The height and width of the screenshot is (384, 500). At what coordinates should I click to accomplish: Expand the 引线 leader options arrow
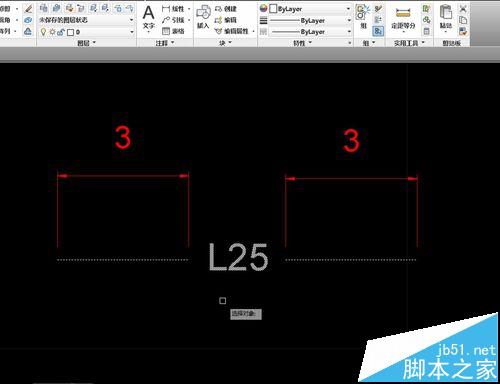189,20
